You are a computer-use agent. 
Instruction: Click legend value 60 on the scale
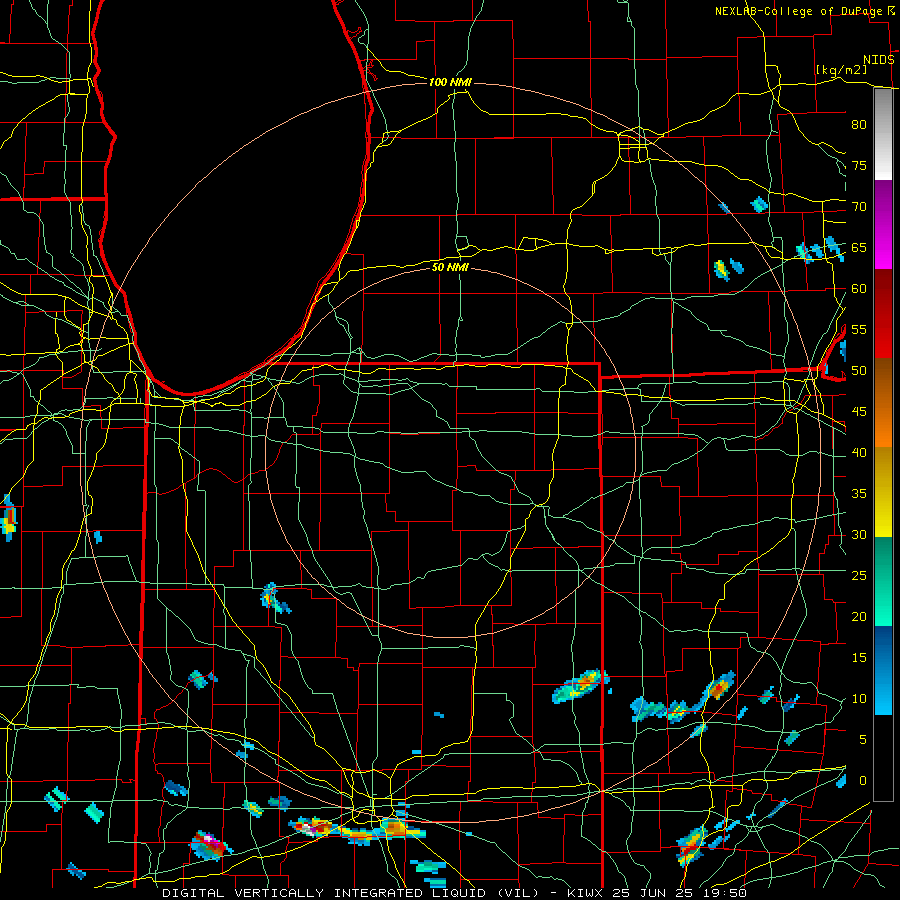pyautogui.click(x=859, y=289)
